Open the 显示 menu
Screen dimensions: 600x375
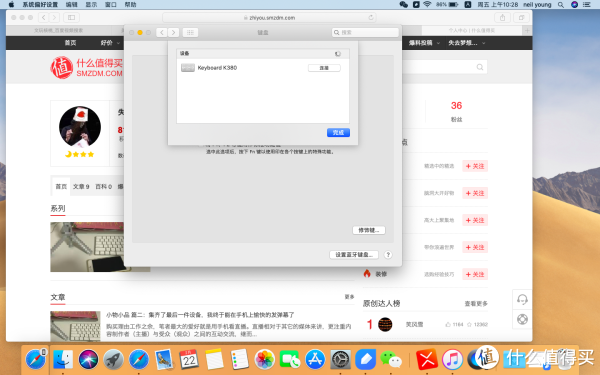(91, 5)
